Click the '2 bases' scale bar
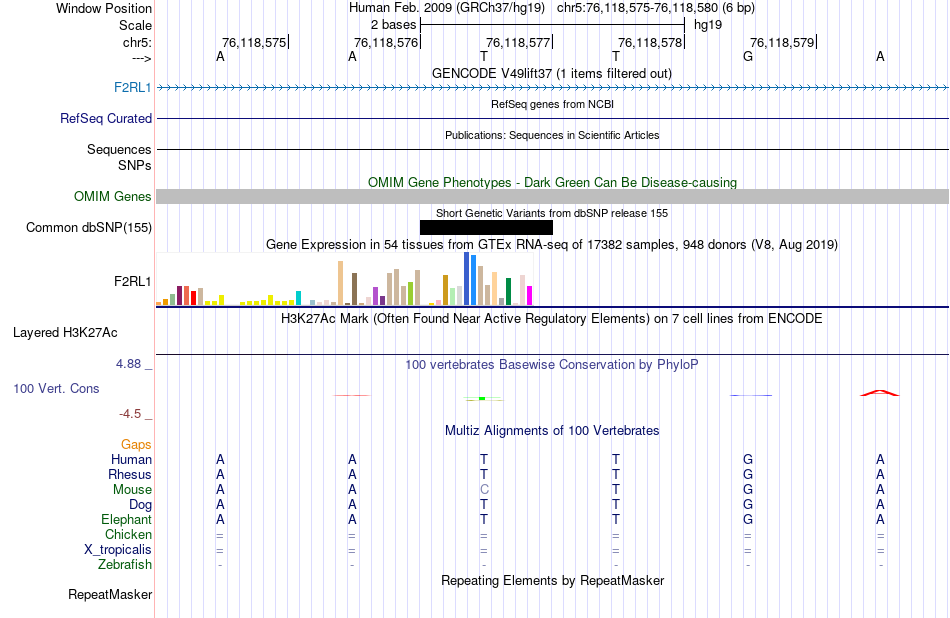The height and width of the screenshot is (618, 950). point(553,25)
